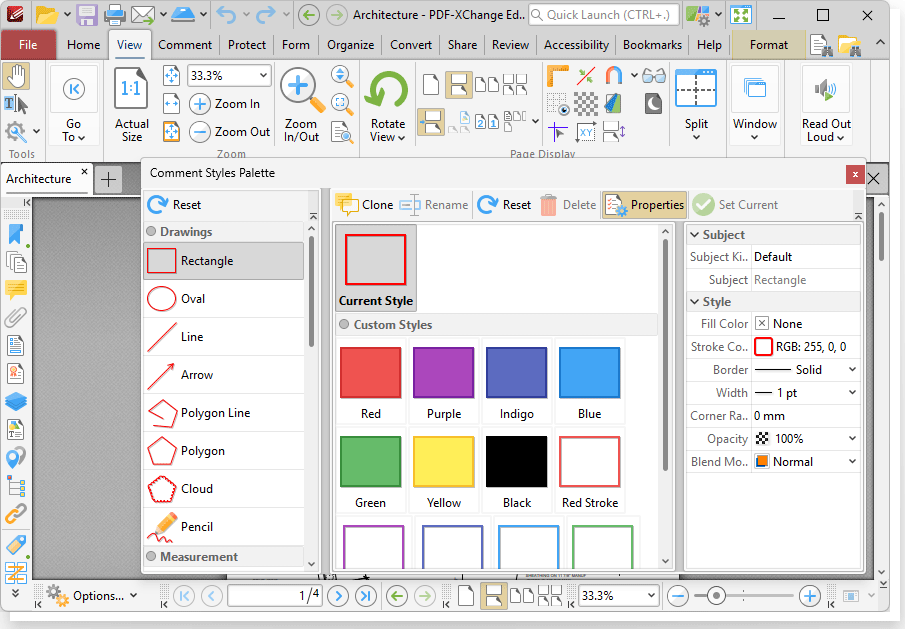Close the Comment Styles Palette
Viewport: 905px width, 629px height.
click(855, 174)
